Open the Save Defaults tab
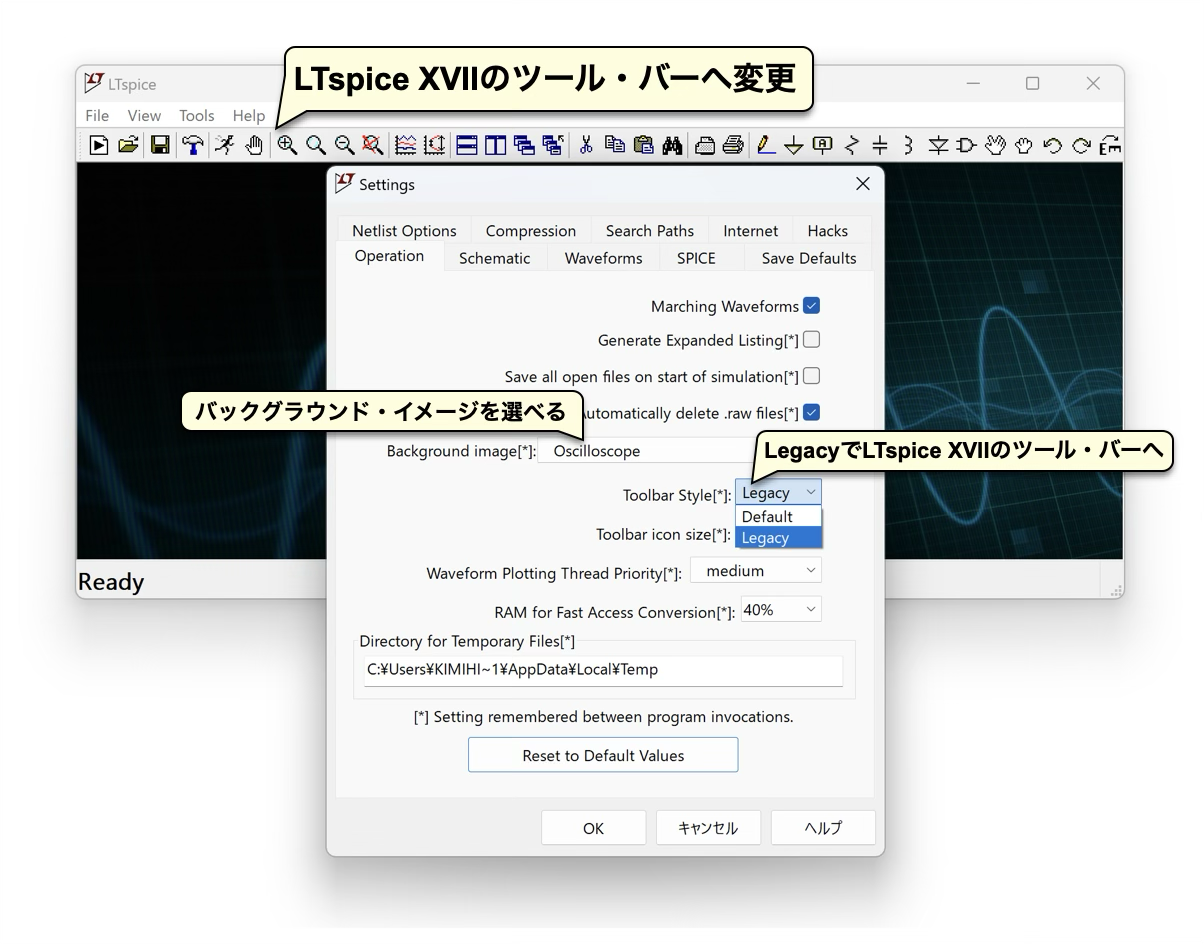Viewport: 1204px width, 944px height. pos(809,258)
